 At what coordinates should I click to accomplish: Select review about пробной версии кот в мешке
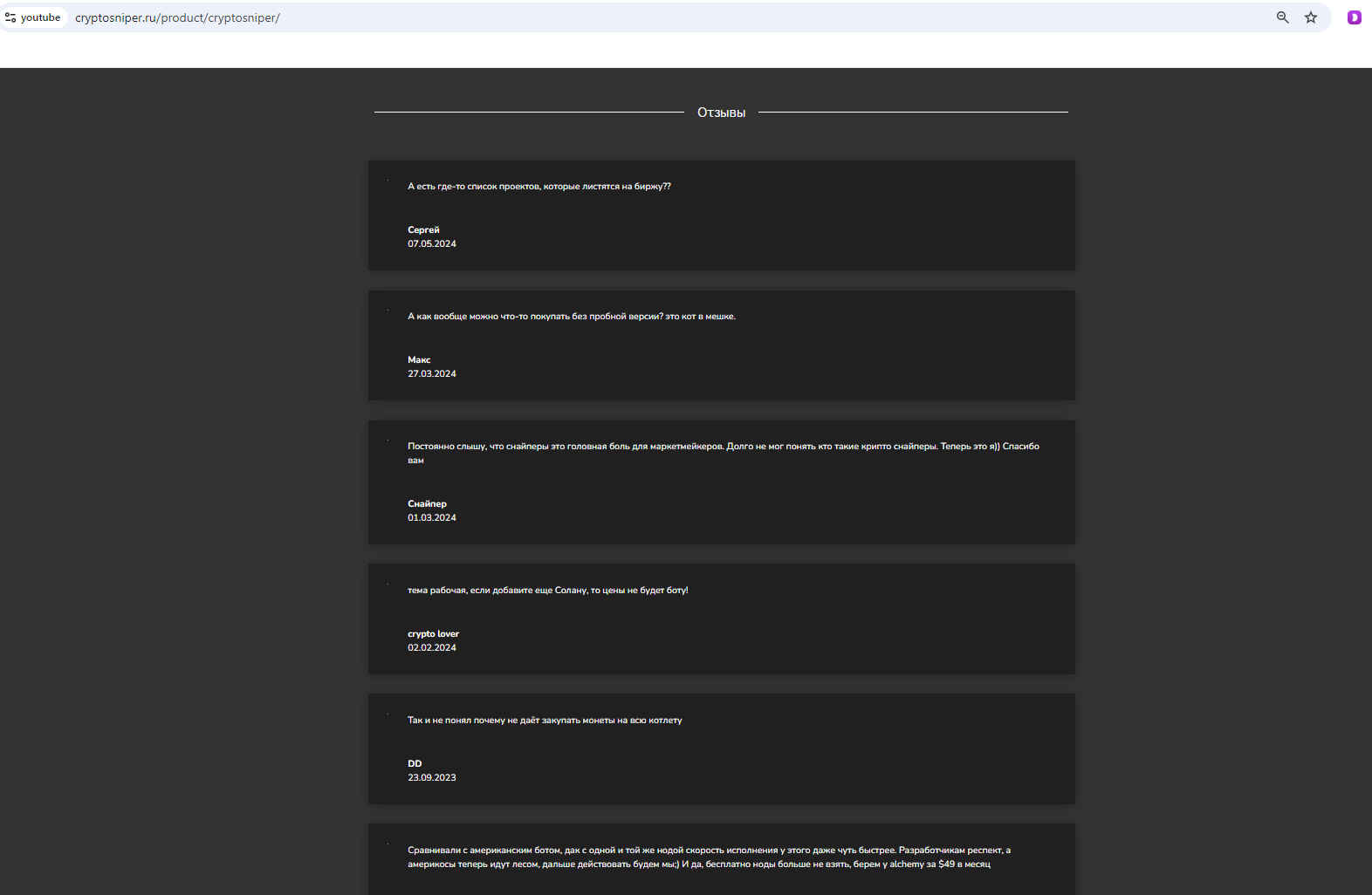tap(571, 317)
